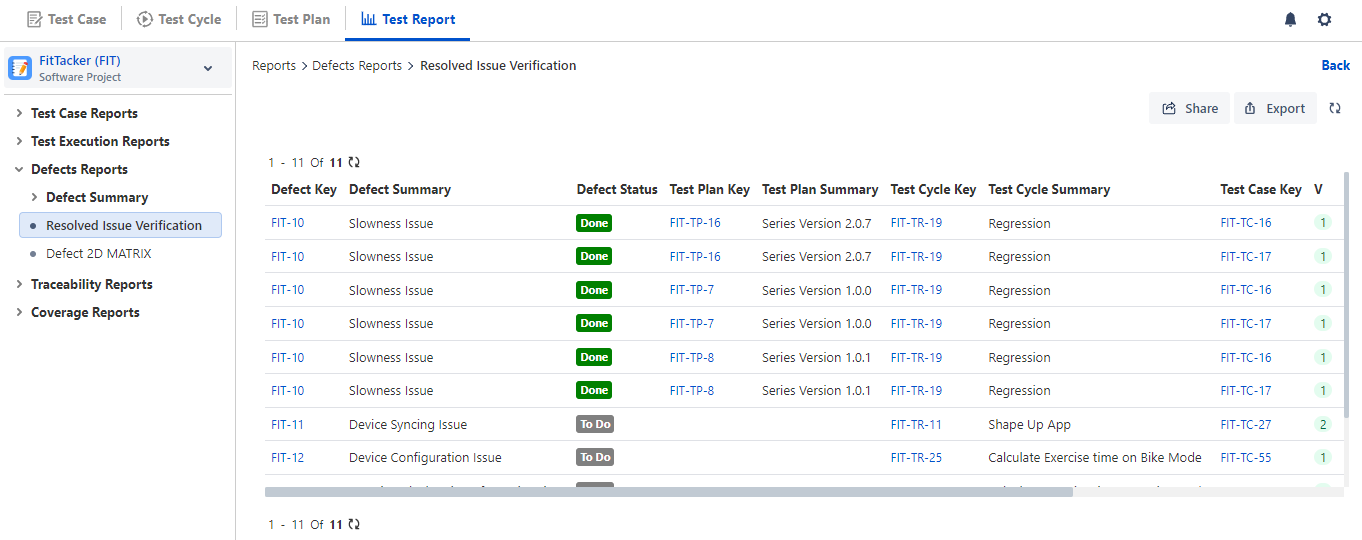Screen dimensions: 1362x540
Task: Click the Defect Summary column header
Action: (400, 189)
